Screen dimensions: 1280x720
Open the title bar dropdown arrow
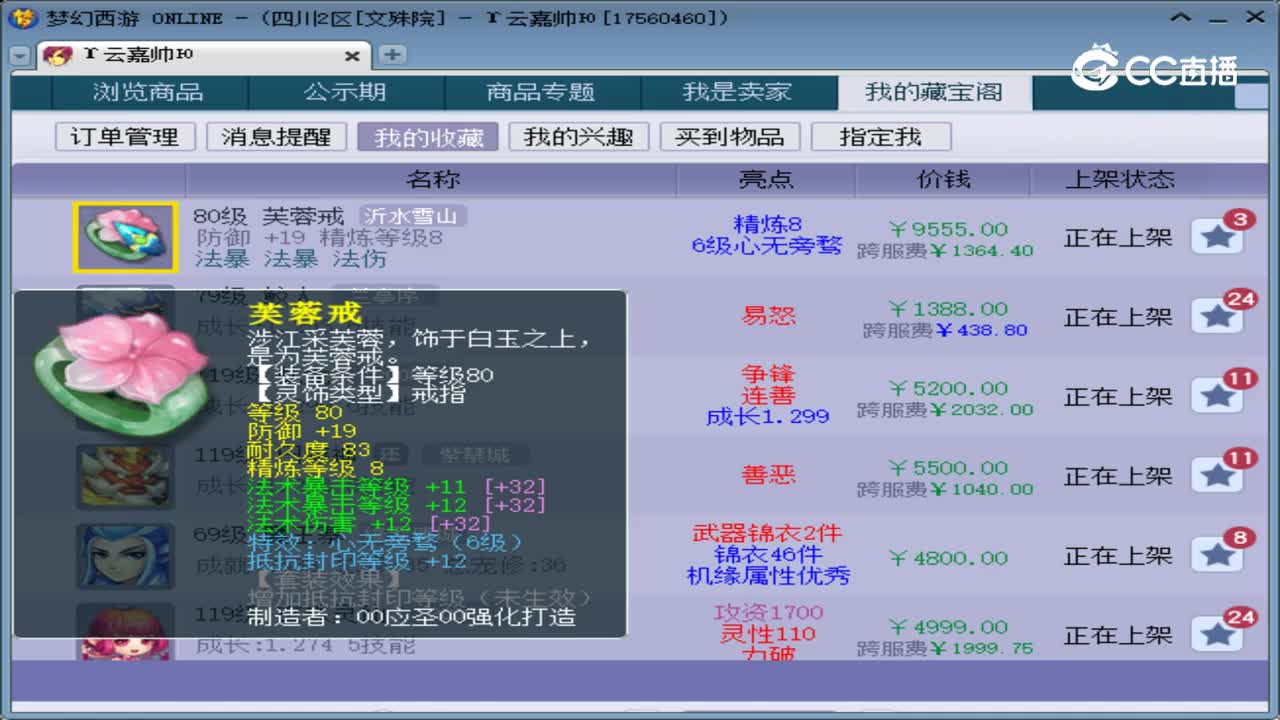click(1183, 17)
